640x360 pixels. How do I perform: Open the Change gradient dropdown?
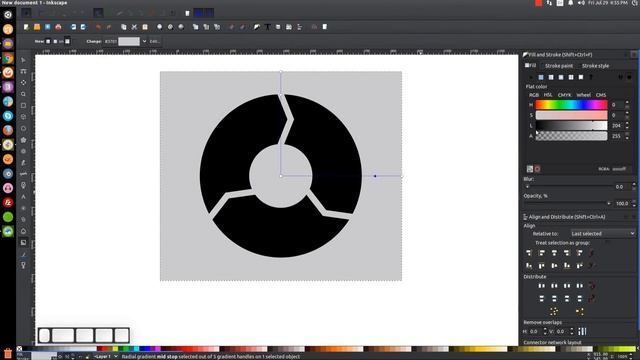click(144, 41)
